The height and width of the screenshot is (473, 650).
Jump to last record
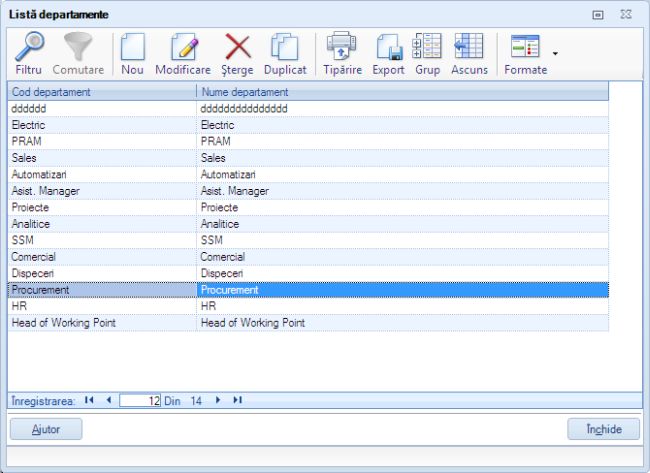tap(237, 400)
